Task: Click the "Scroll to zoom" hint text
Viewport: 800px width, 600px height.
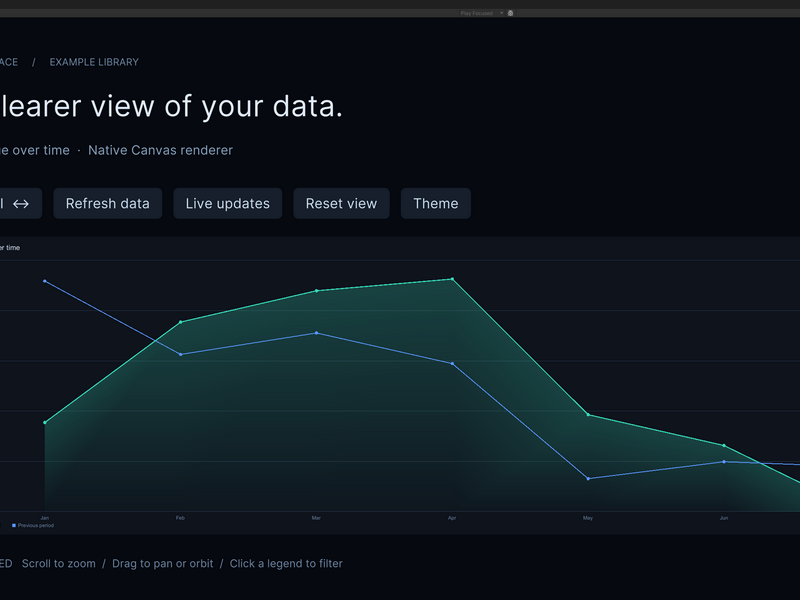Action: pyautogui.click(x=59, y=563)
